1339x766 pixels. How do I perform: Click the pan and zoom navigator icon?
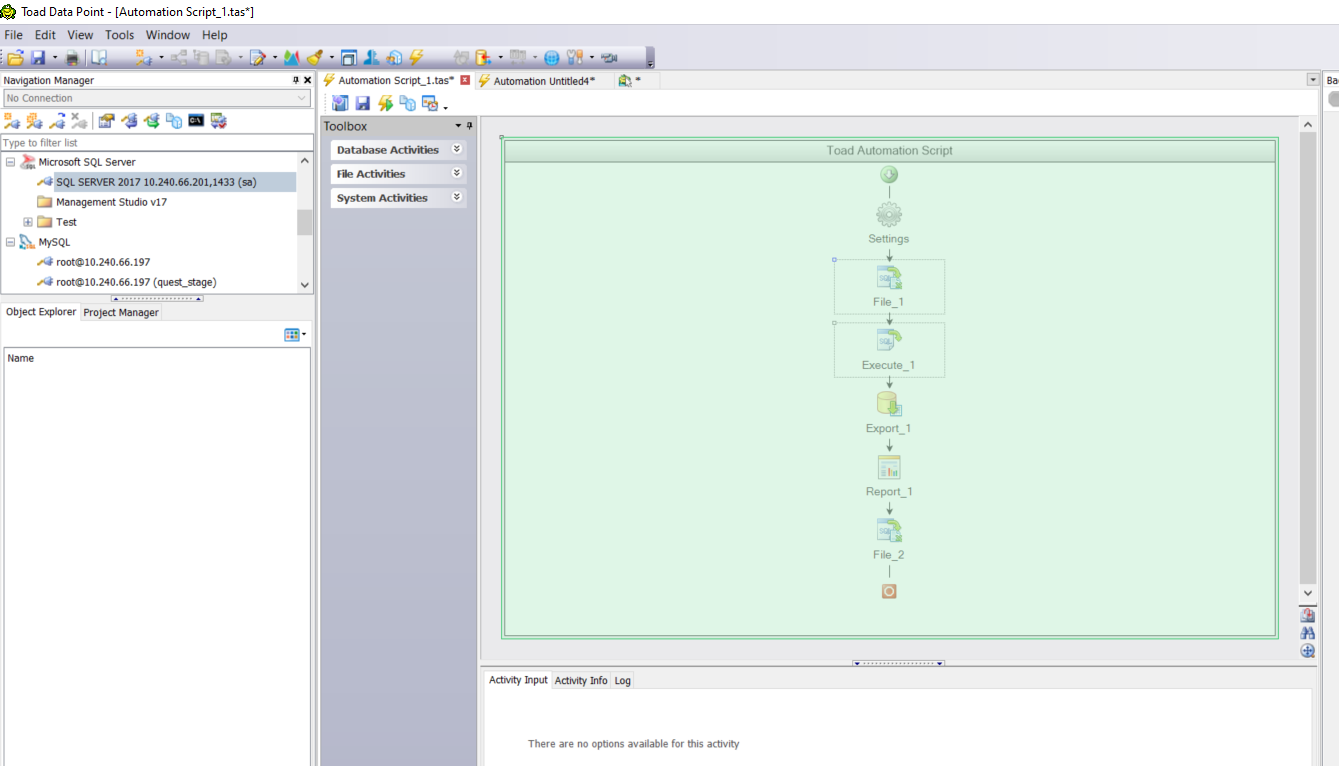tap(1307, 651)
